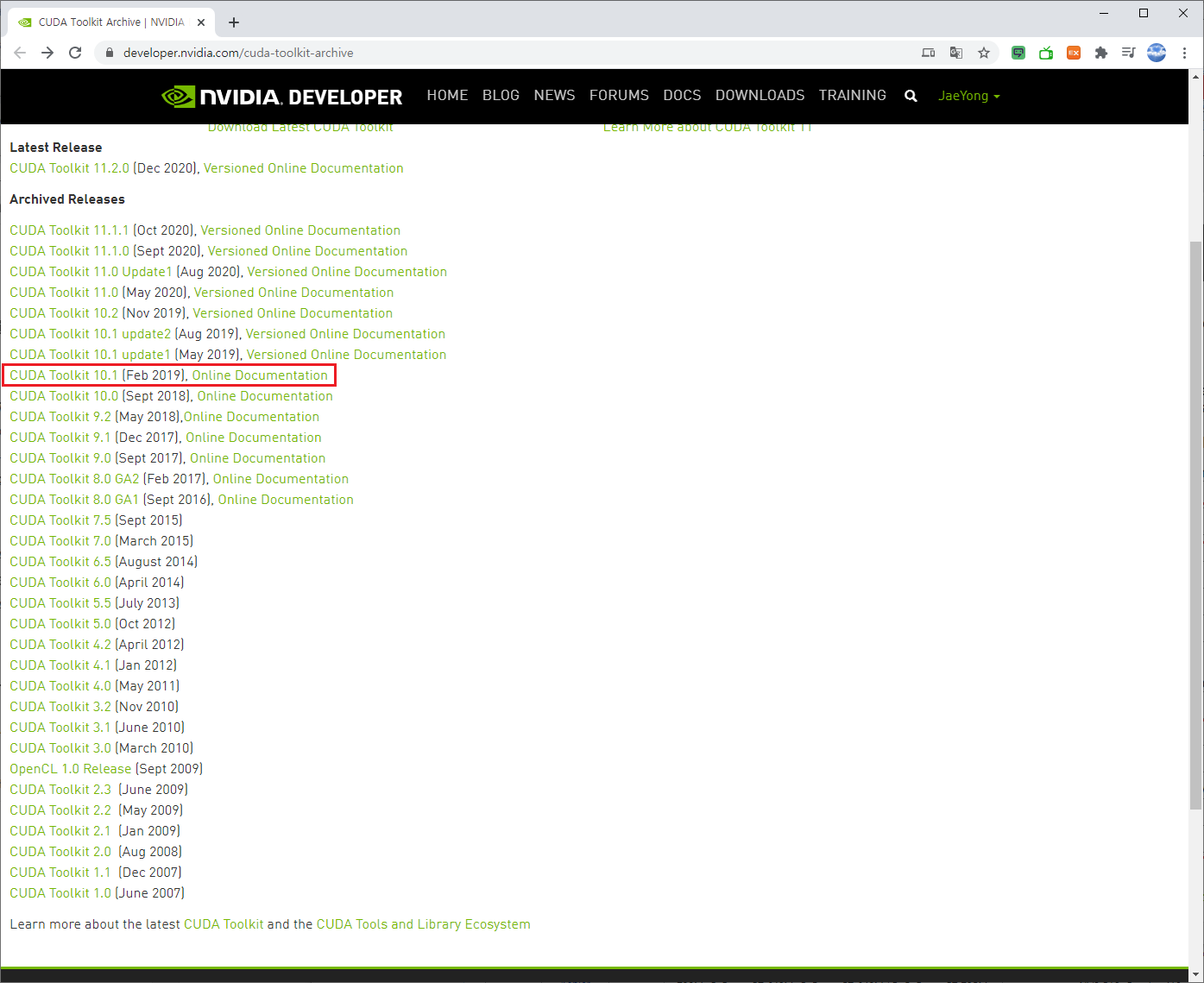Open the translate page icon
This screenshot has height=983, width=1204.
click(x=956, y=53)
